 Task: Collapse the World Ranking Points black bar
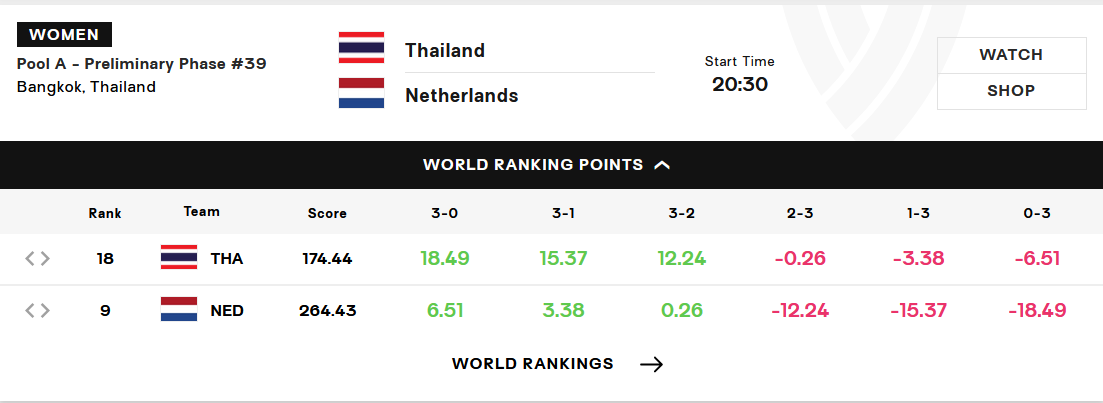552,165
